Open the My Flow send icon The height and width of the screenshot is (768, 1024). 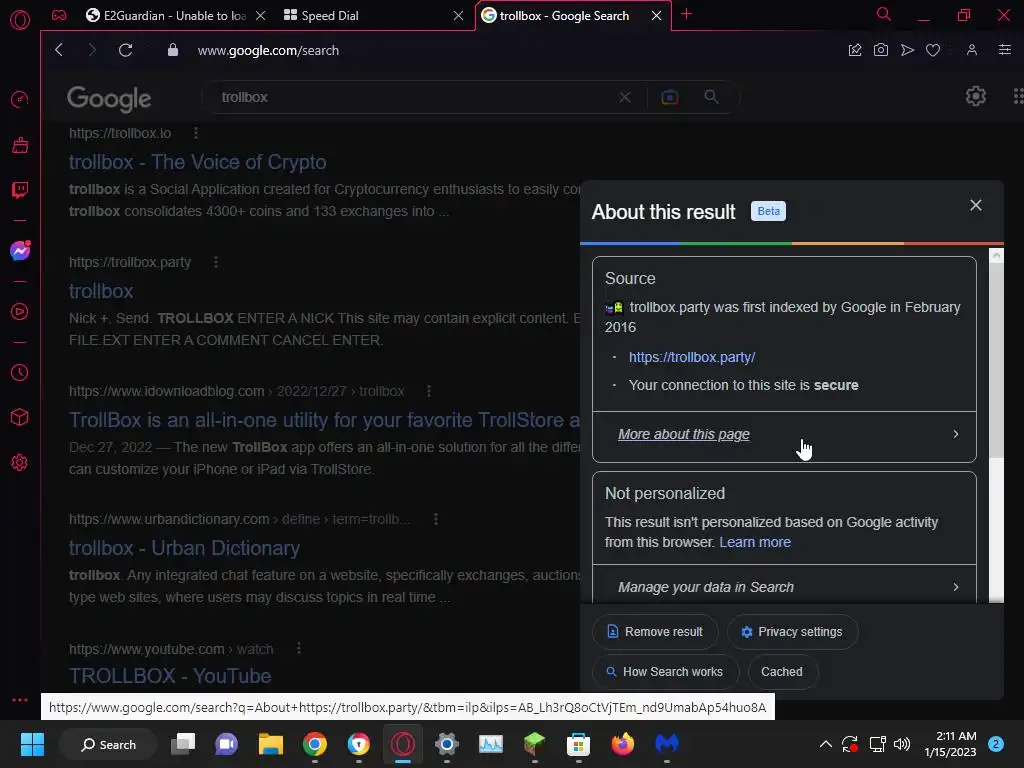tap(907, 50)
